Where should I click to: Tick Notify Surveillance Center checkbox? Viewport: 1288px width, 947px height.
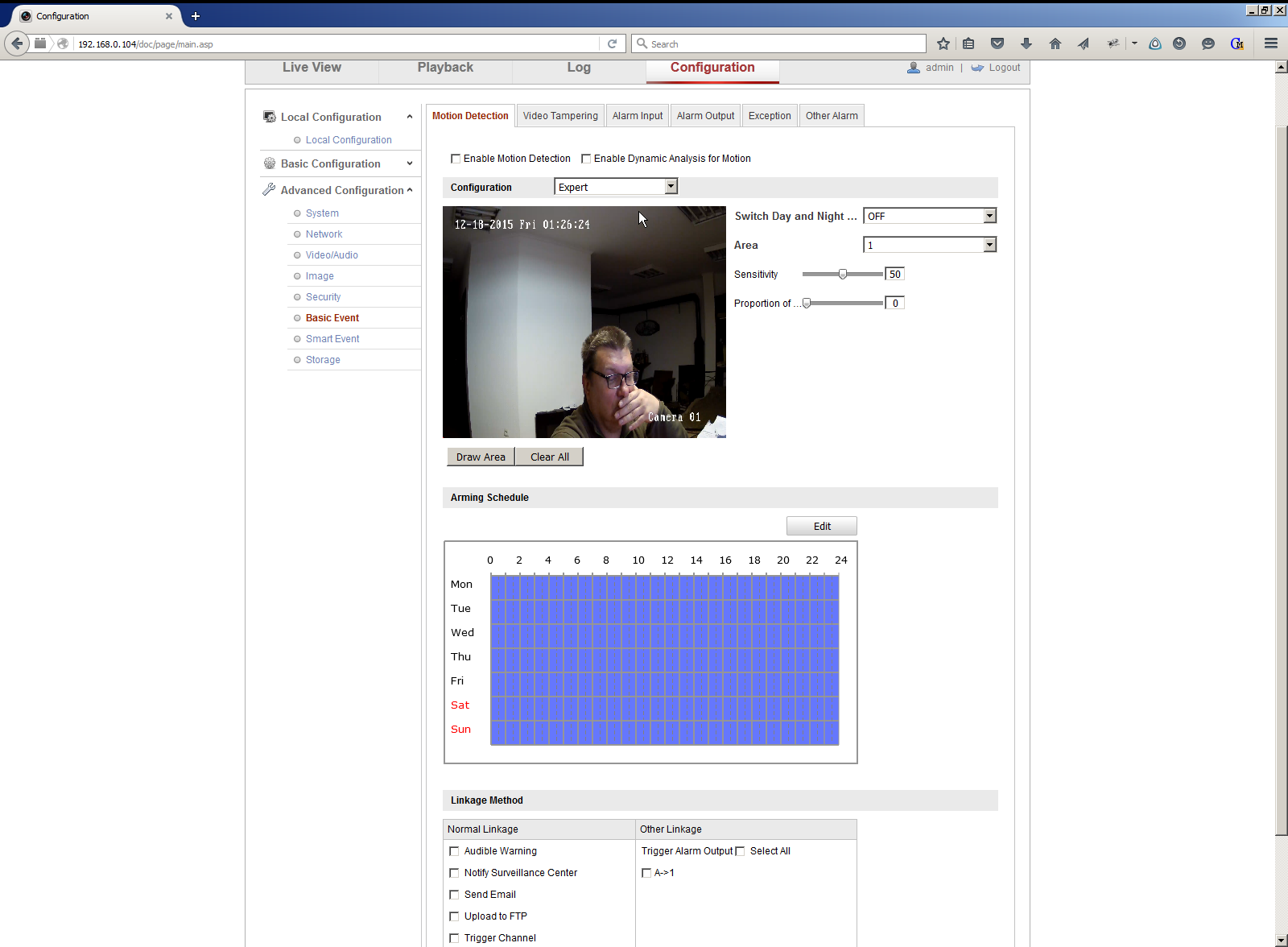(x=454, y=873)
